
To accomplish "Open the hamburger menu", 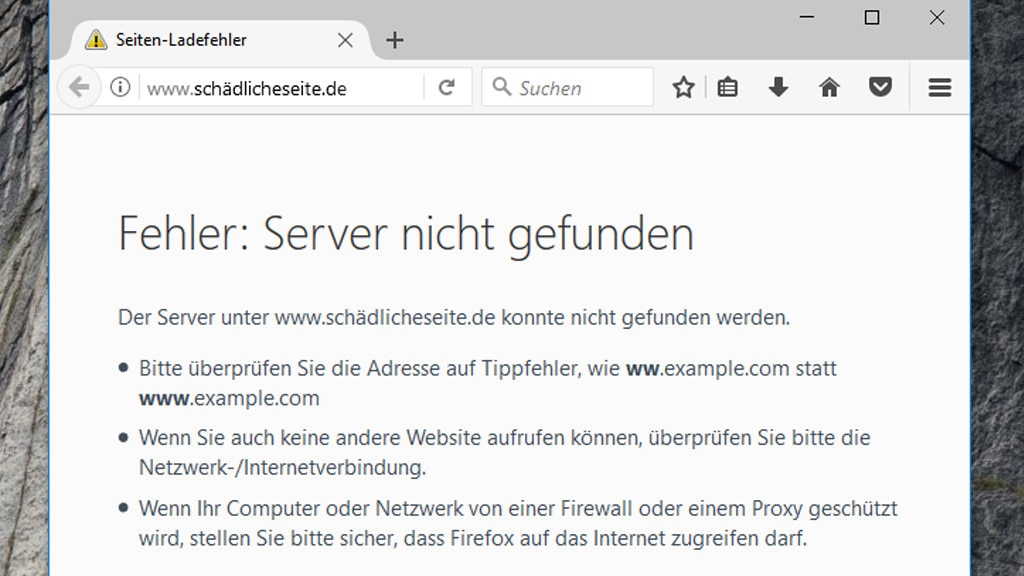I will point(940,87).
